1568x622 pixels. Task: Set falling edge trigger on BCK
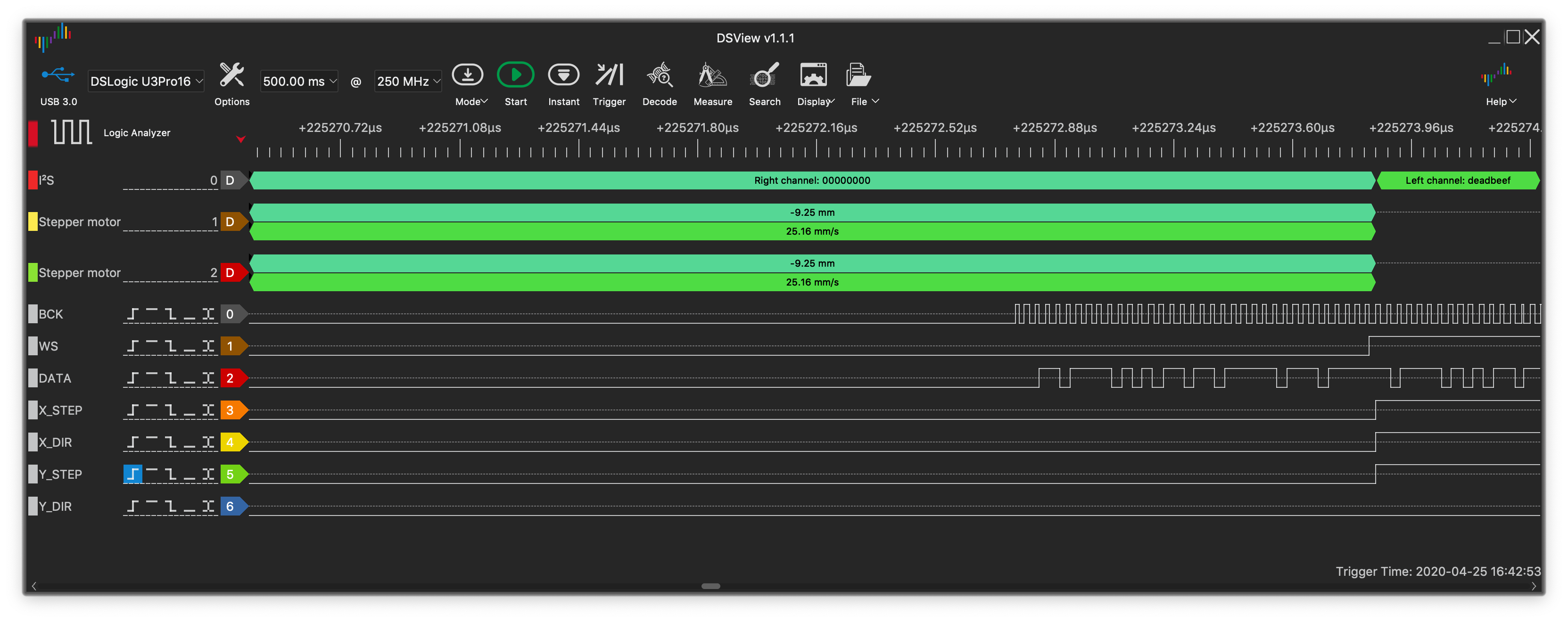(171, 314)
